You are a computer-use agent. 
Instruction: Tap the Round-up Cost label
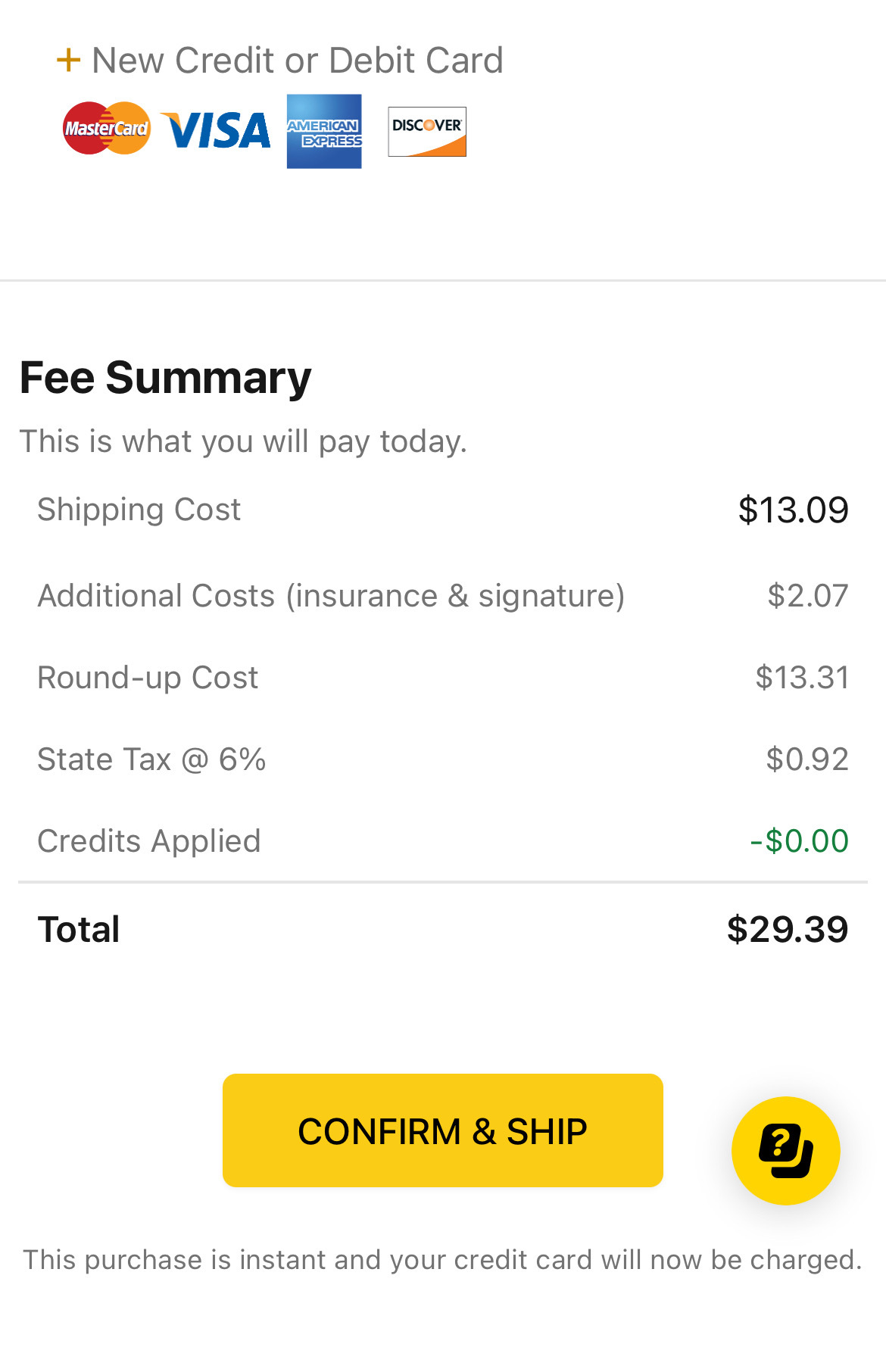click(x=148, y=678)
